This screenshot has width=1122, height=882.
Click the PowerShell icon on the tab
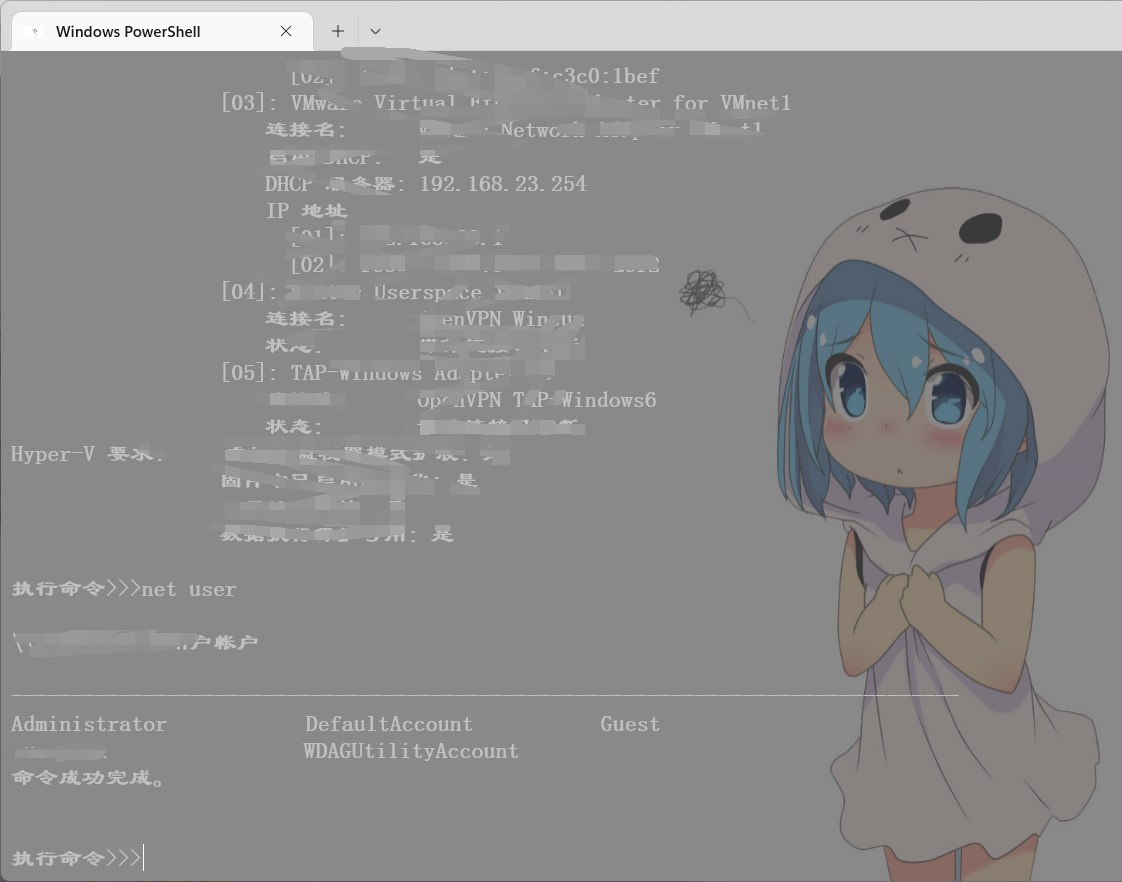36,31
